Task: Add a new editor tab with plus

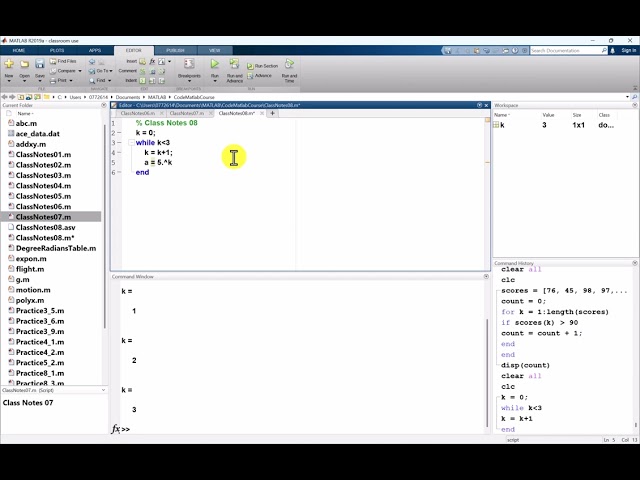Action: click(x=272, y=113)
